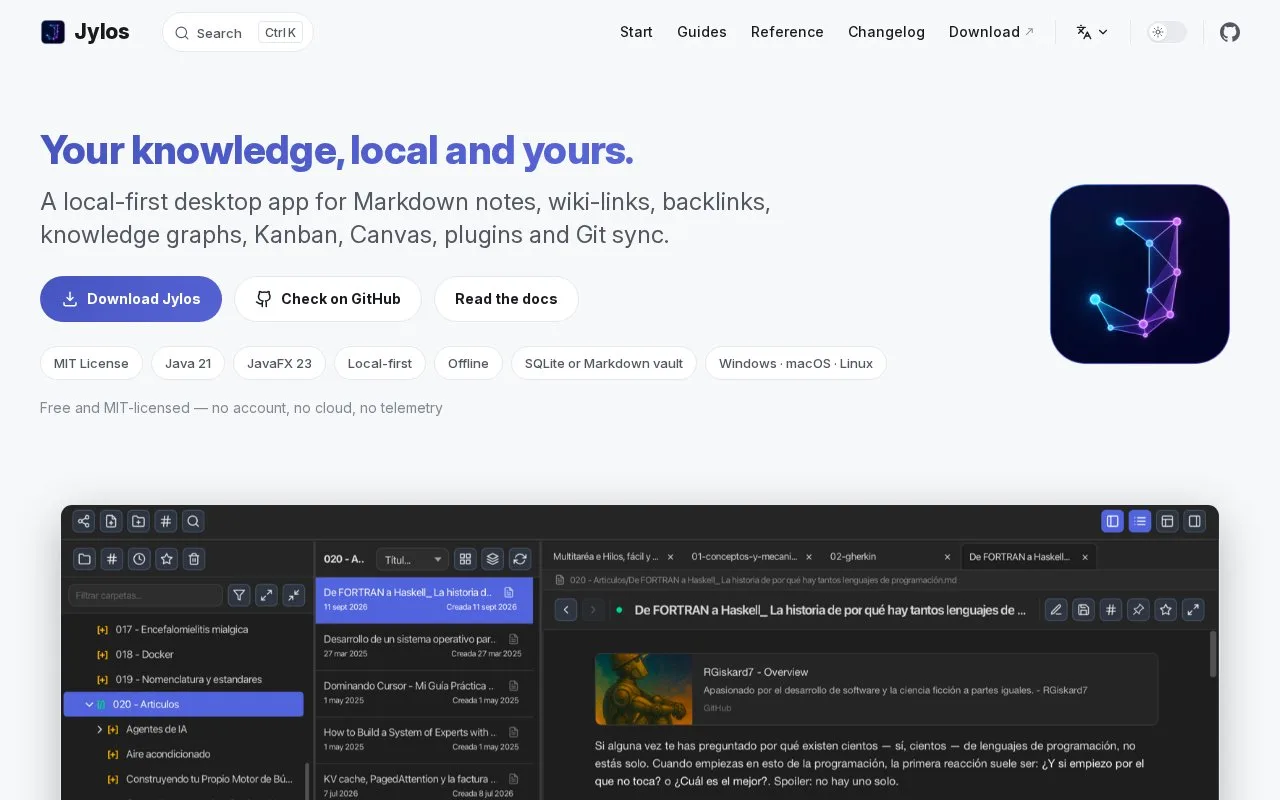The image size is (1280, 800).
Task: Switch notes list to grid view icon
Action: coord(465,559)
